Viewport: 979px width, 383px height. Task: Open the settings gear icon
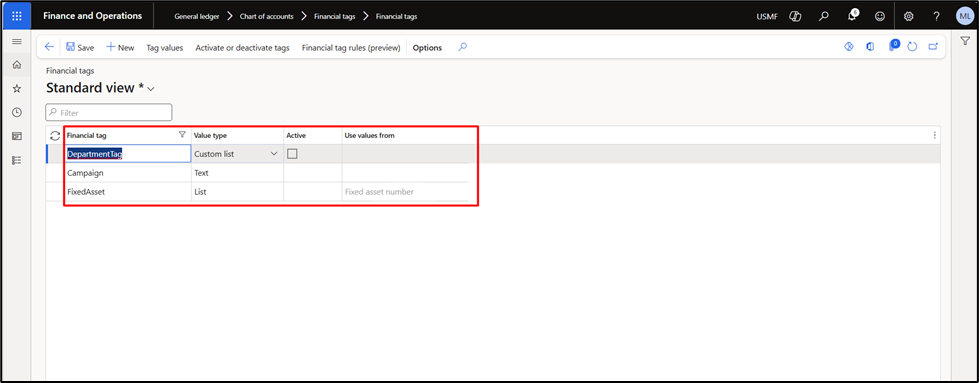(x=909, y=16)
